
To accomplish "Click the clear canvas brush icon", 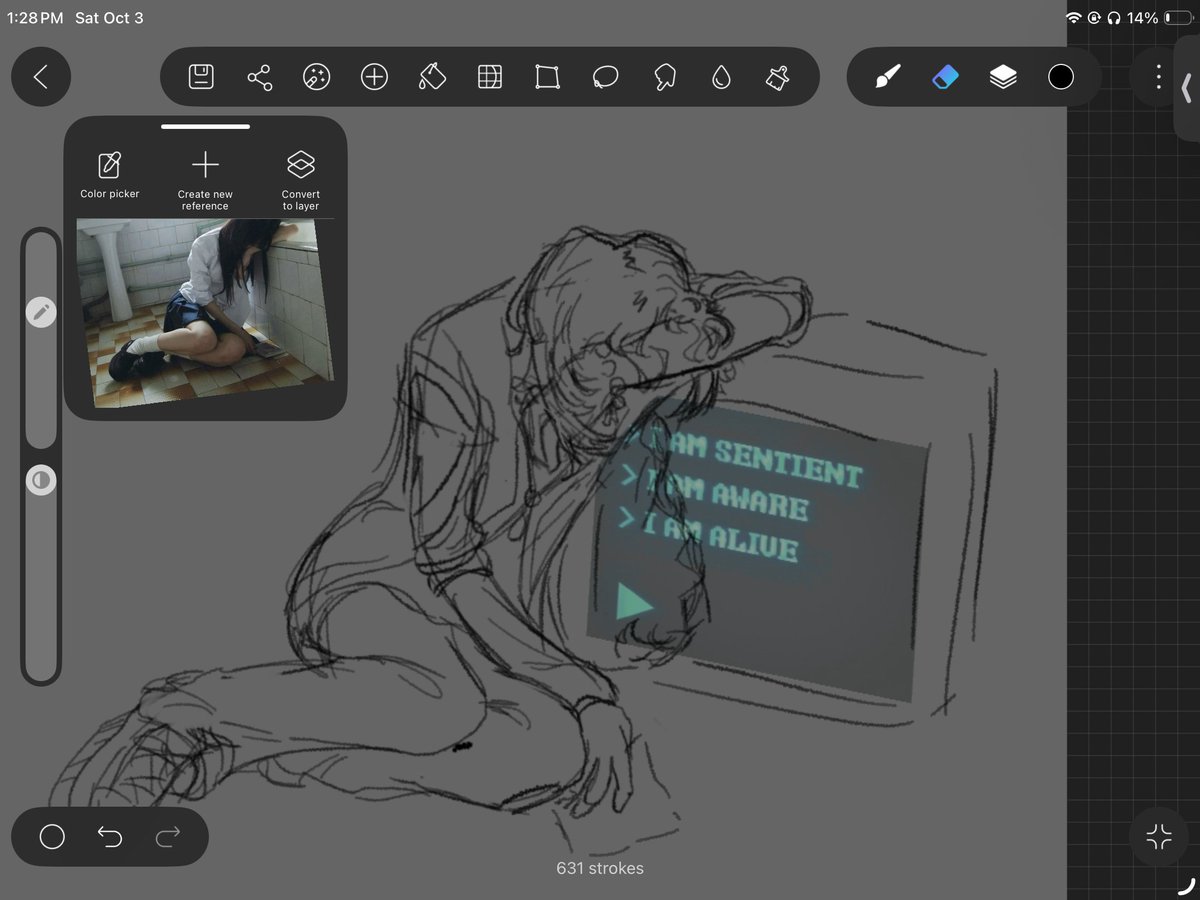I will (778, 77).
